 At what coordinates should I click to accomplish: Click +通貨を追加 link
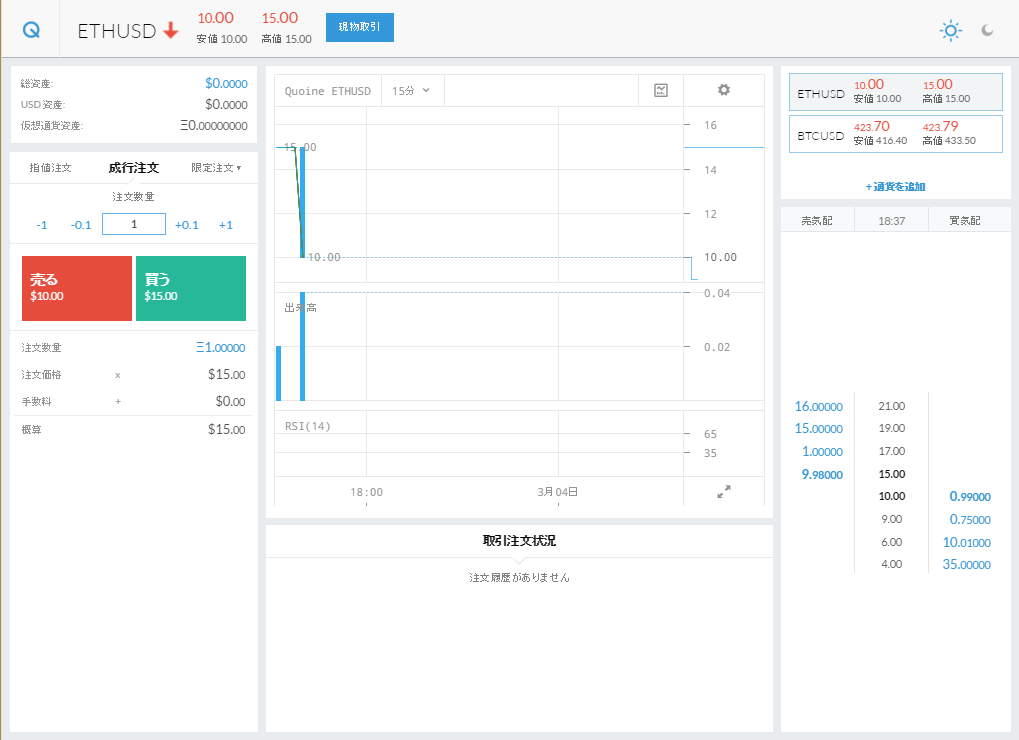pos(895,186)
